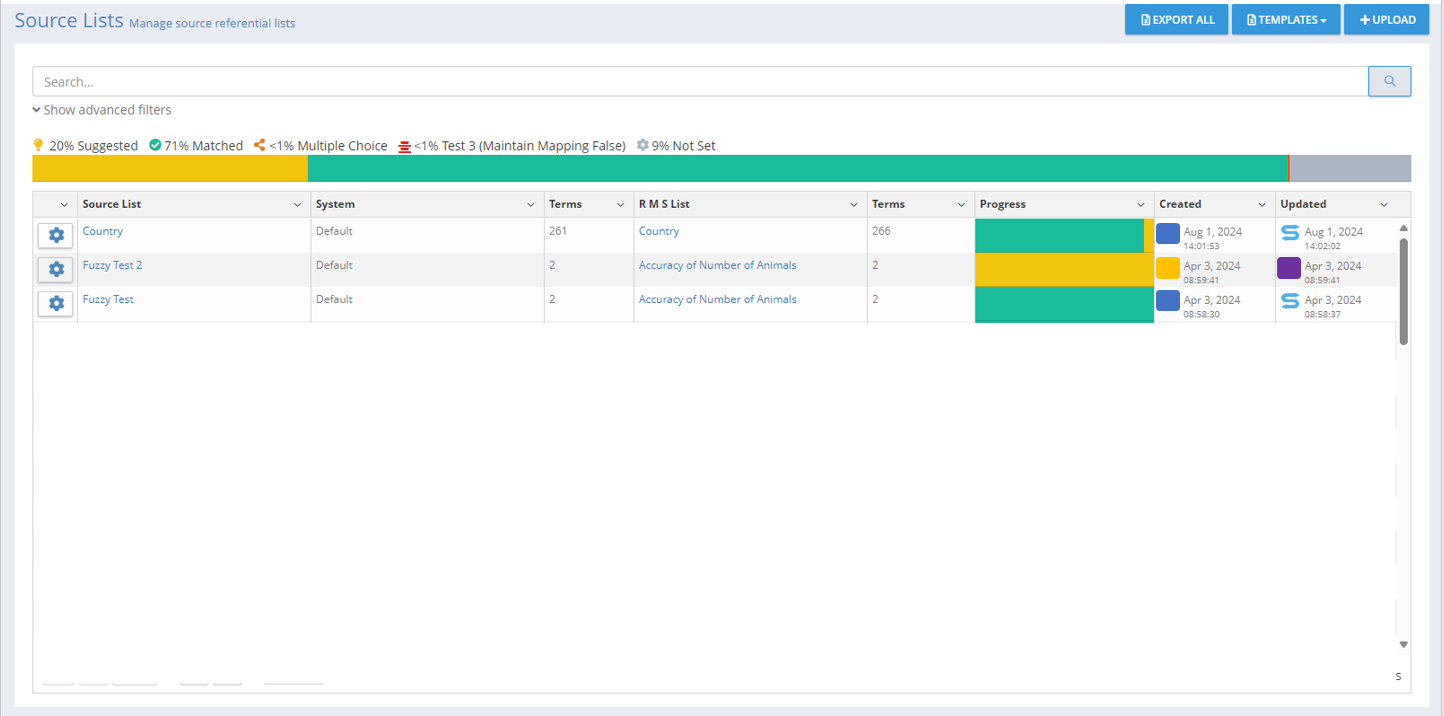Open the gear settings for Fuzzy Test 2
Image resolution: width=1444 pixels, height=716 pixels.
point(56,270)
